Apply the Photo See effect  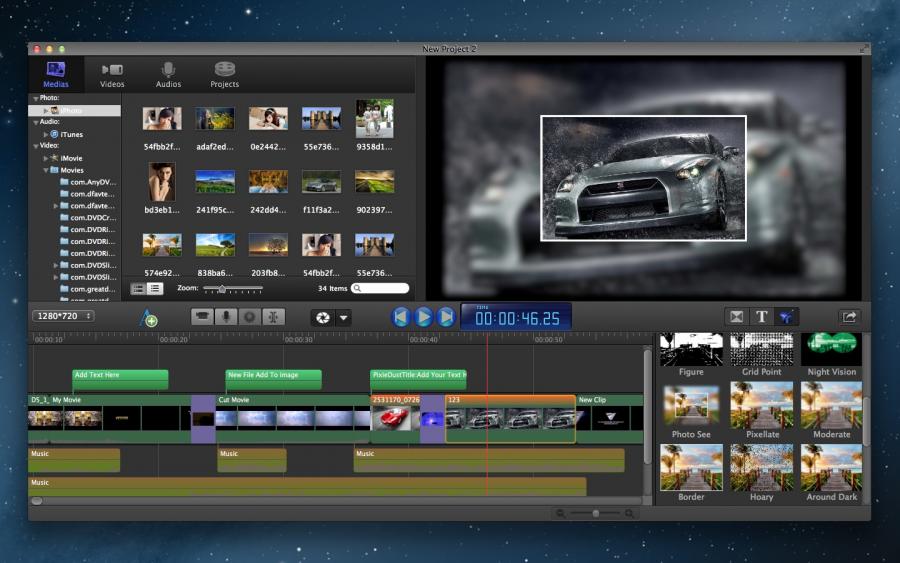[691, 407]
